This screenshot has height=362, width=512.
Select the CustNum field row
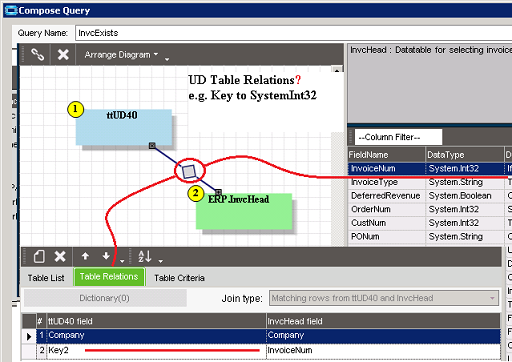coord(430,223)
